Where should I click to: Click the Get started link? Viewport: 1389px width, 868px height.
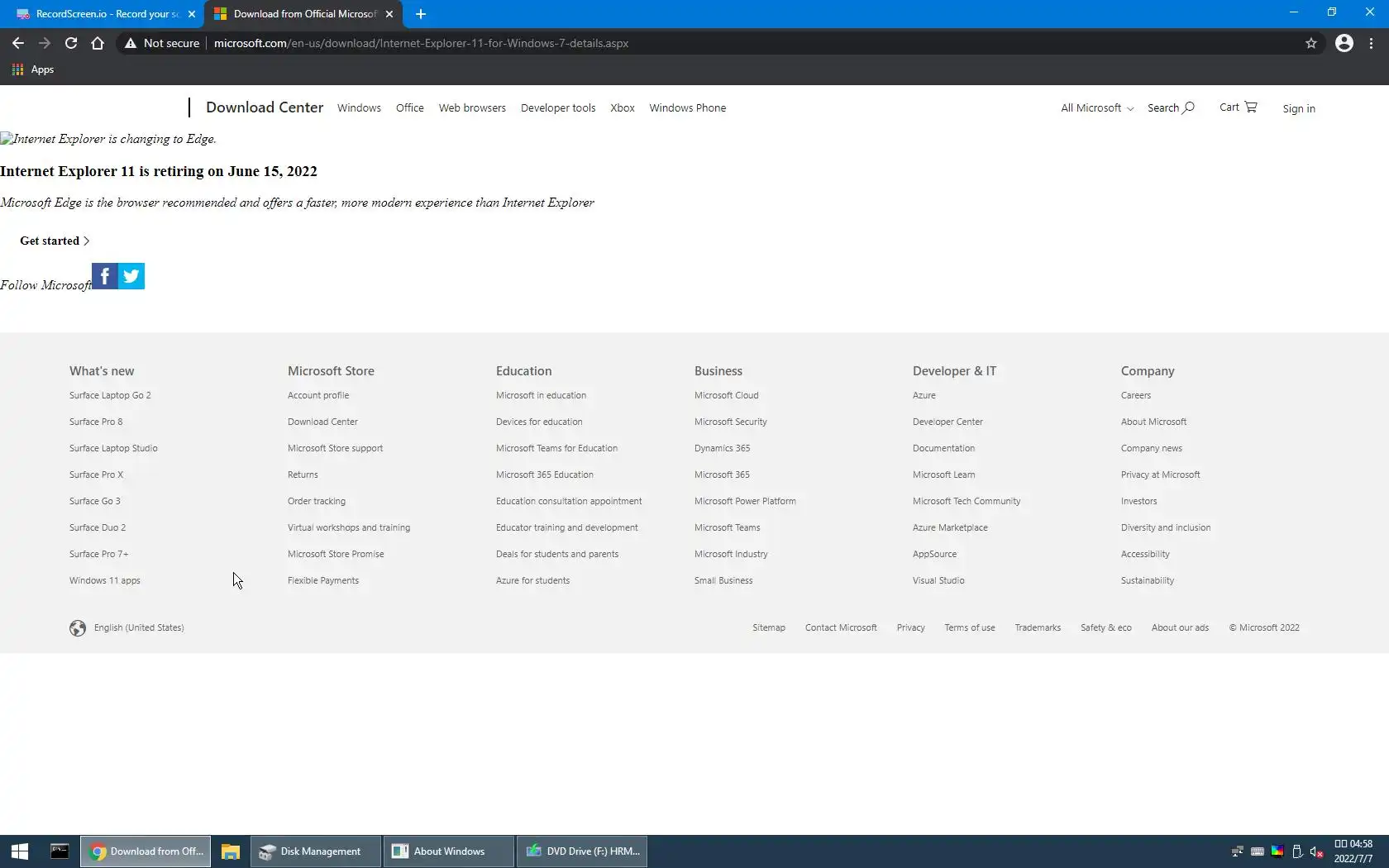point(55,241)
